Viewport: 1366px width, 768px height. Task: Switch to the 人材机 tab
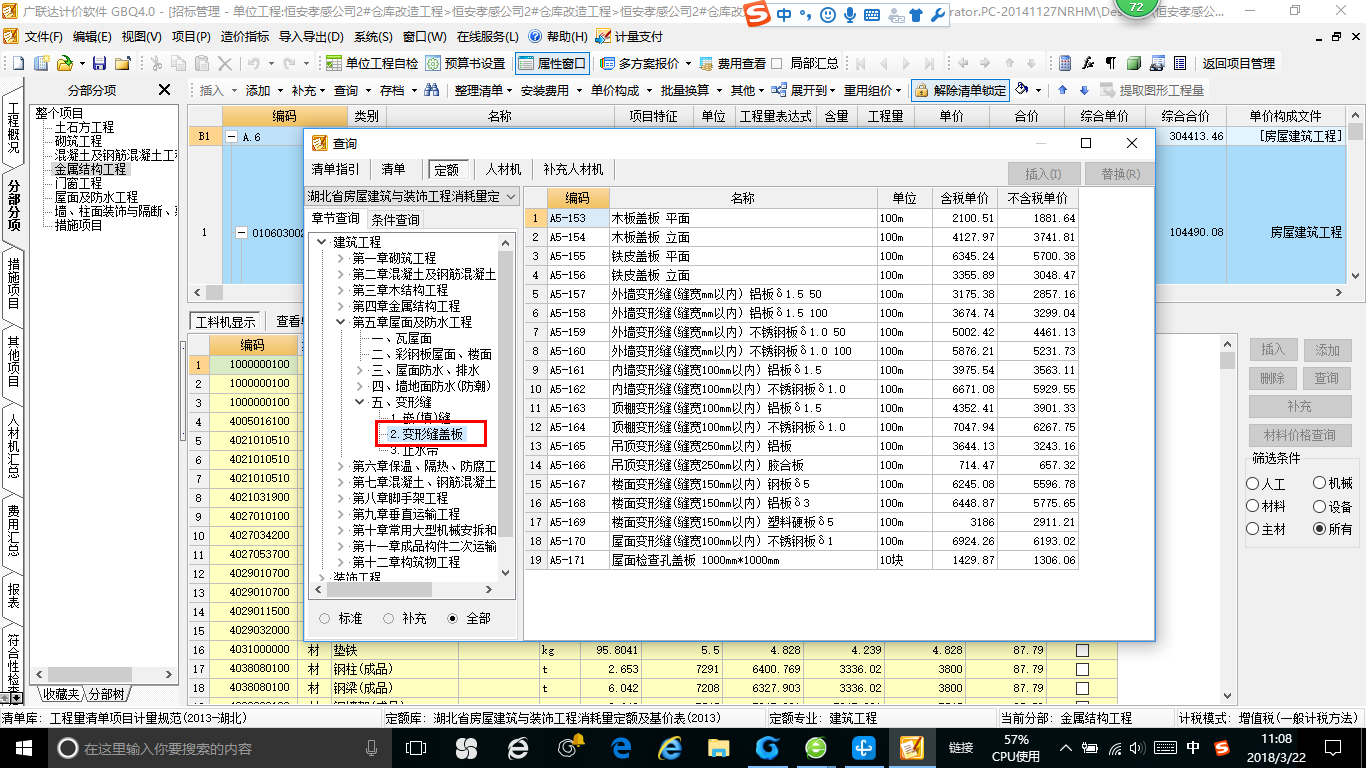tap(502, 170)
